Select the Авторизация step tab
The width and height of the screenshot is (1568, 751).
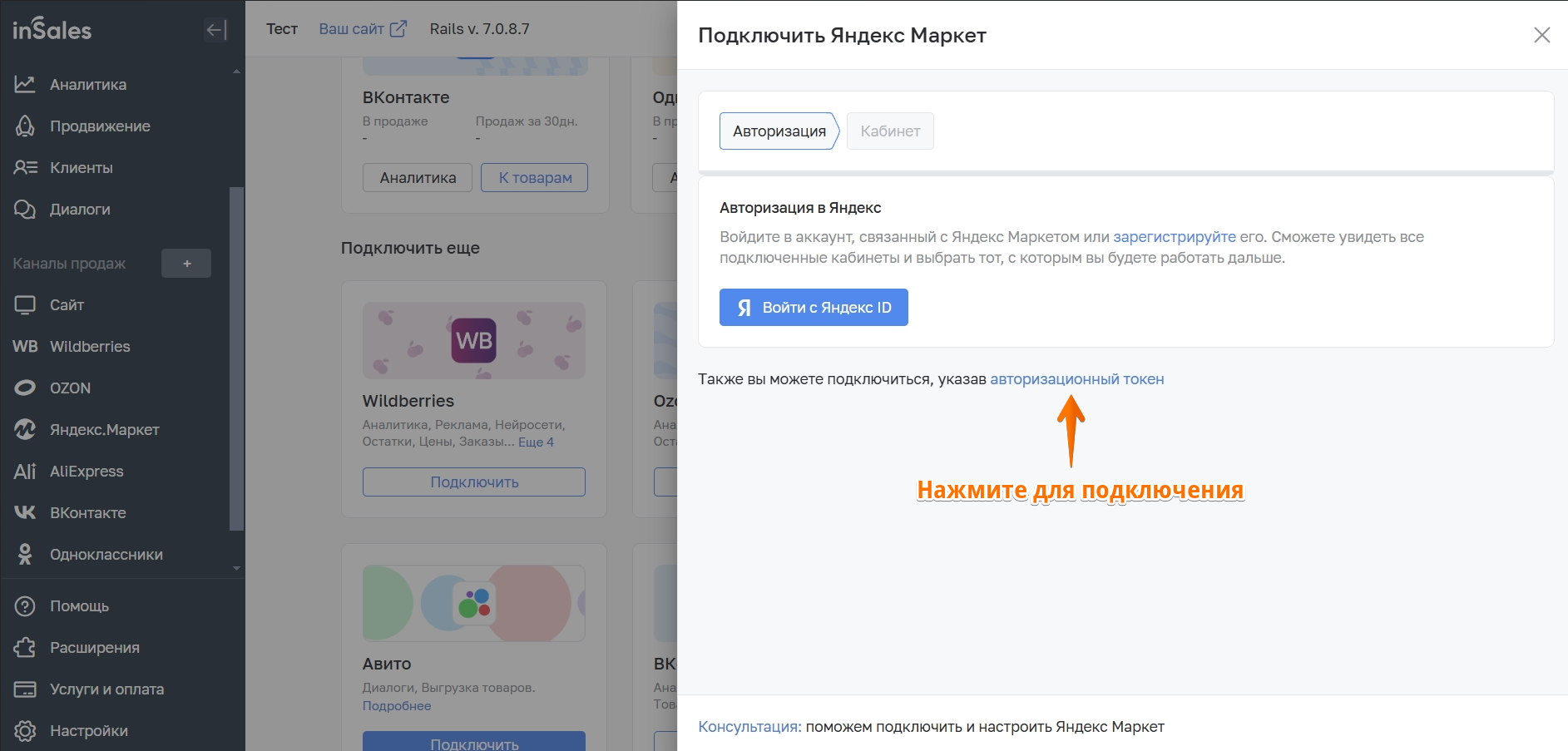[779, 131]
